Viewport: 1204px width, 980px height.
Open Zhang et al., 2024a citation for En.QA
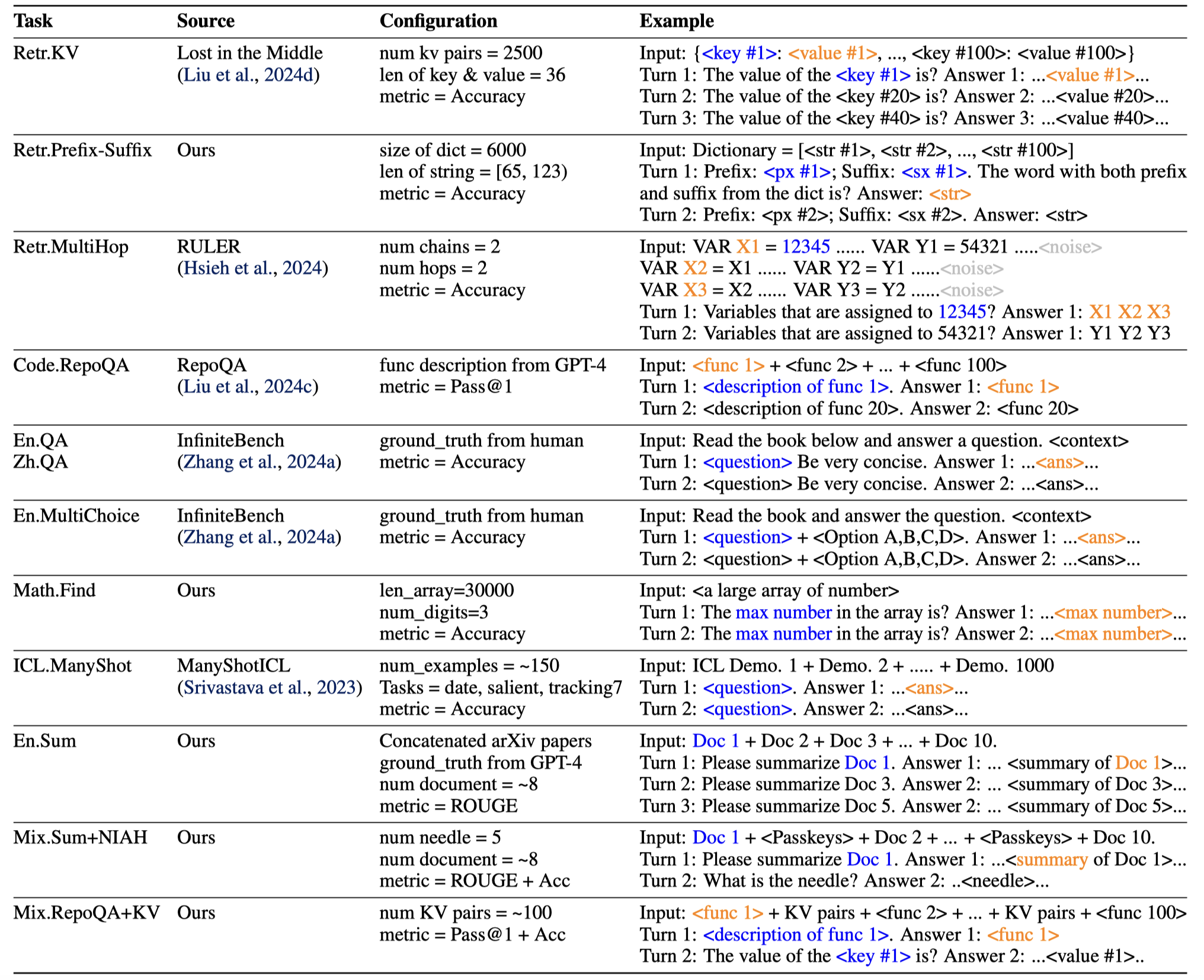[x=259, y=462]
